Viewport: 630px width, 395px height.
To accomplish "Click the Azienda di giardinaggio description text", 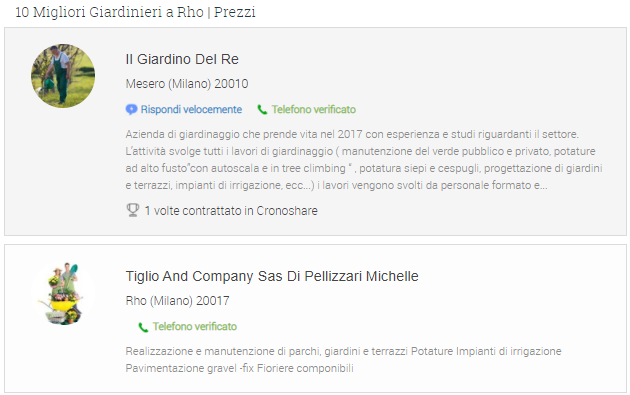I will pyautogui.click(x=364, y=160).
